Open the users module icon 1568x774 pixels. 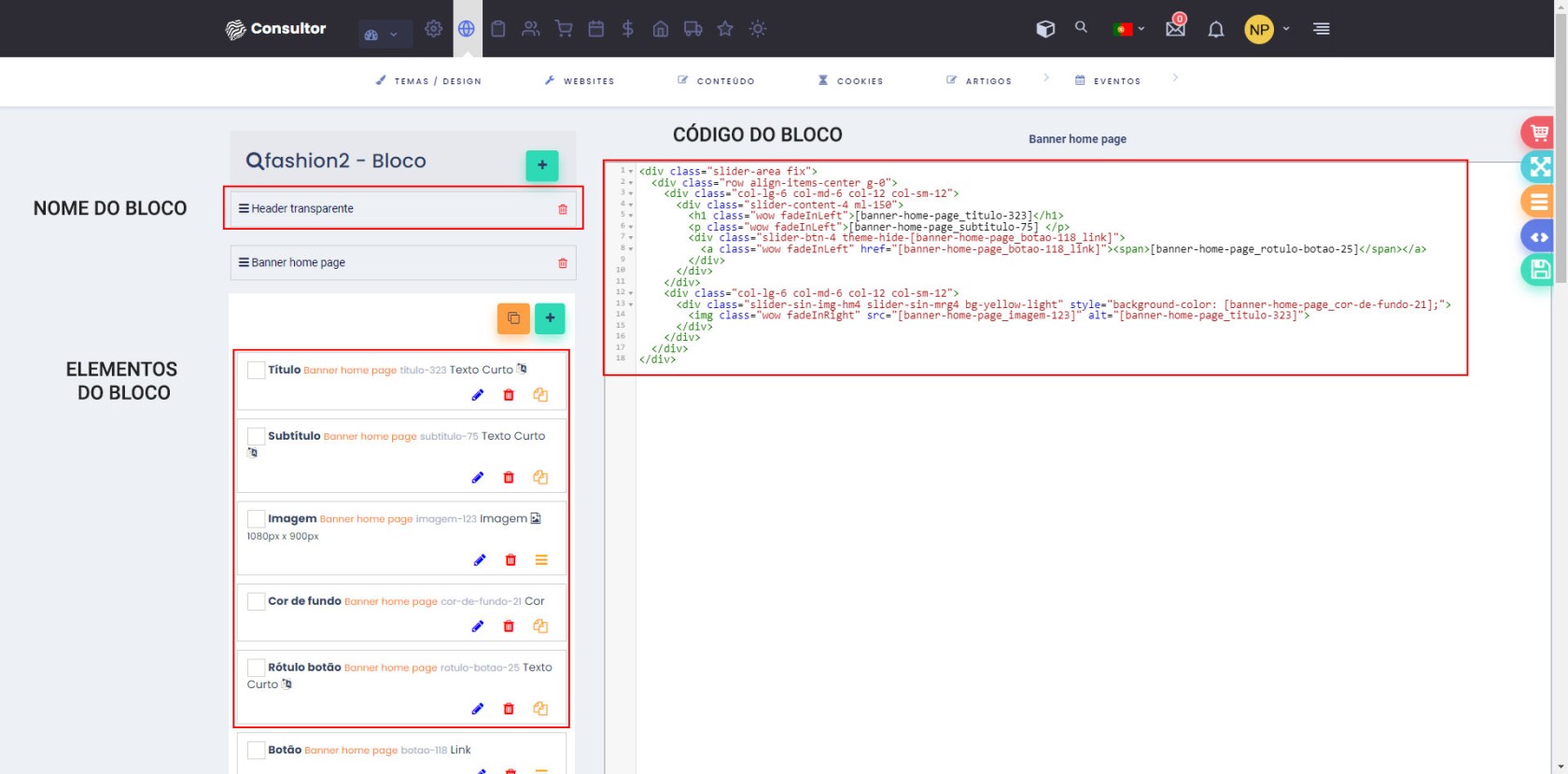pos(531,29)
